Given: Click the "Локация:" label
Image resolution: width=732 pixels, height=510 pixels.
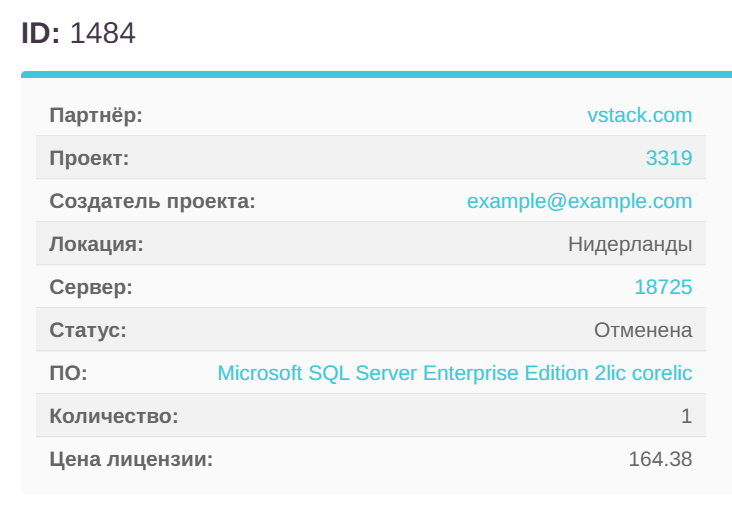Looking at the screenshot, I should tap(96, 244).
